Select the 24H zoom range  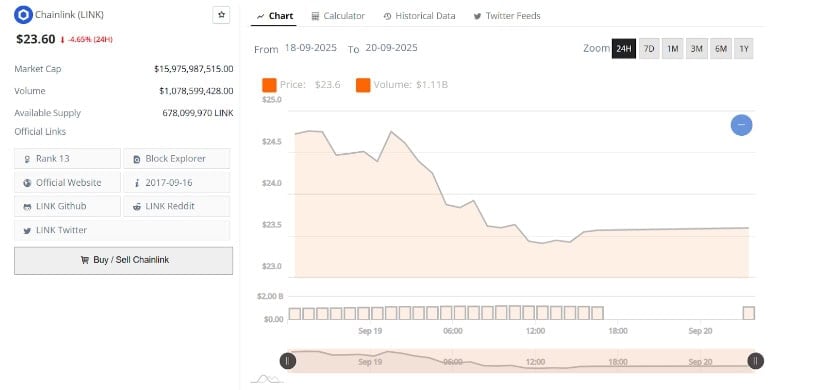coord(623,49)
